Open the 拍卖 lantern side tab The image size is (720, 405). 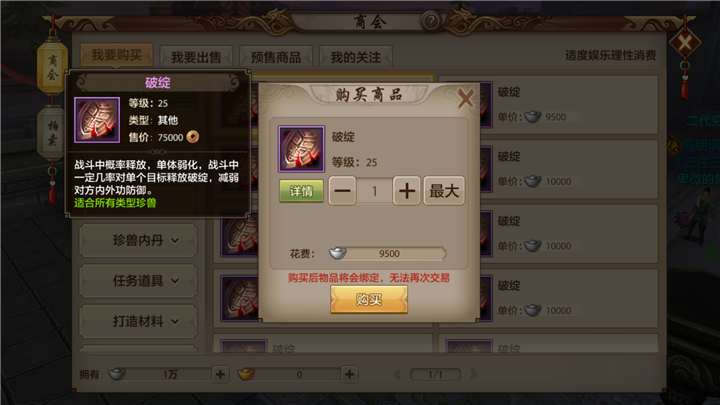coord(52,133)
